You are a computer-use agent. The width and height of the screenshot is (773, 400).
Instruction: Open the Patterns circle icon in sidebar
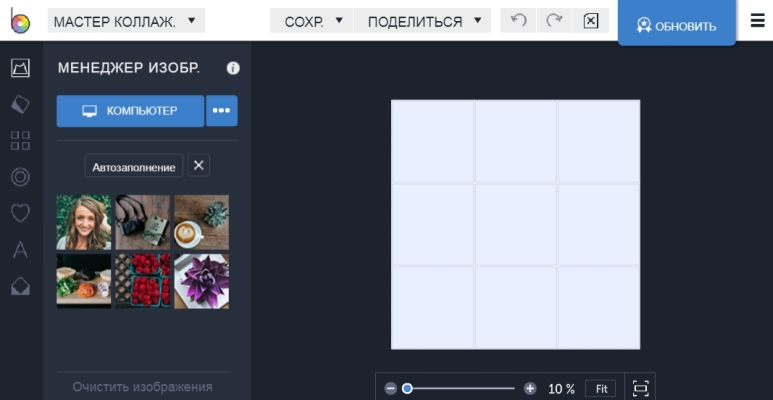click(20, 177)
